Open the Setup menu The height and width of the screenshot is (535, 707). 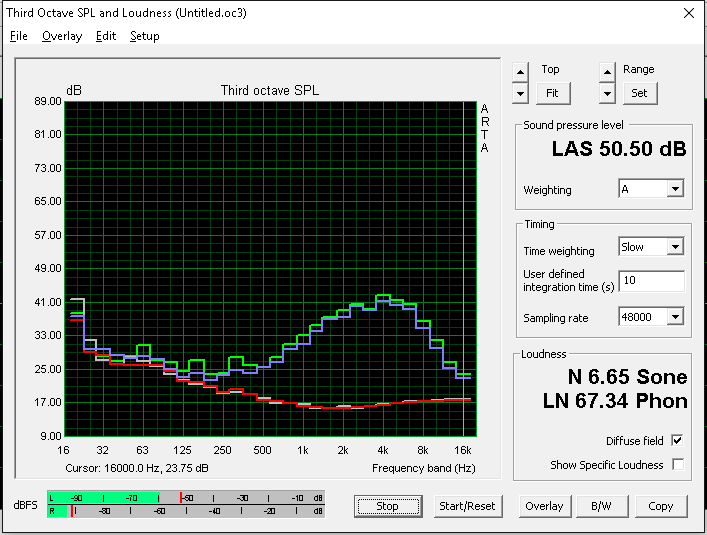coord(145,36)
